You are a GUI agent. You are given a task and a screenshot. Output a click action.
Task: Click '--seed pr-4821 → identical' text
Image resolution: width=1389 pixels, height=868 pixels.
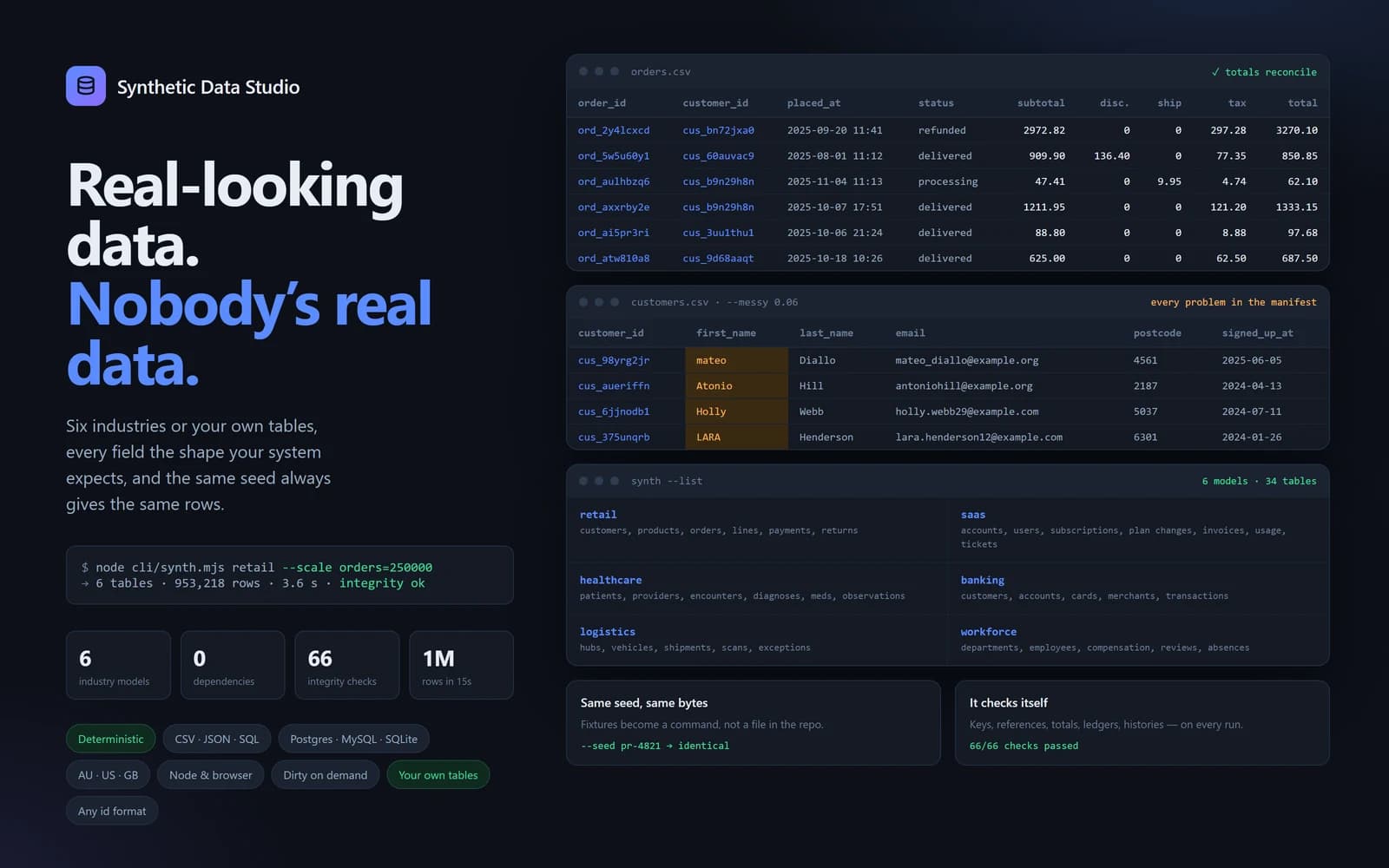click(655, 746)
